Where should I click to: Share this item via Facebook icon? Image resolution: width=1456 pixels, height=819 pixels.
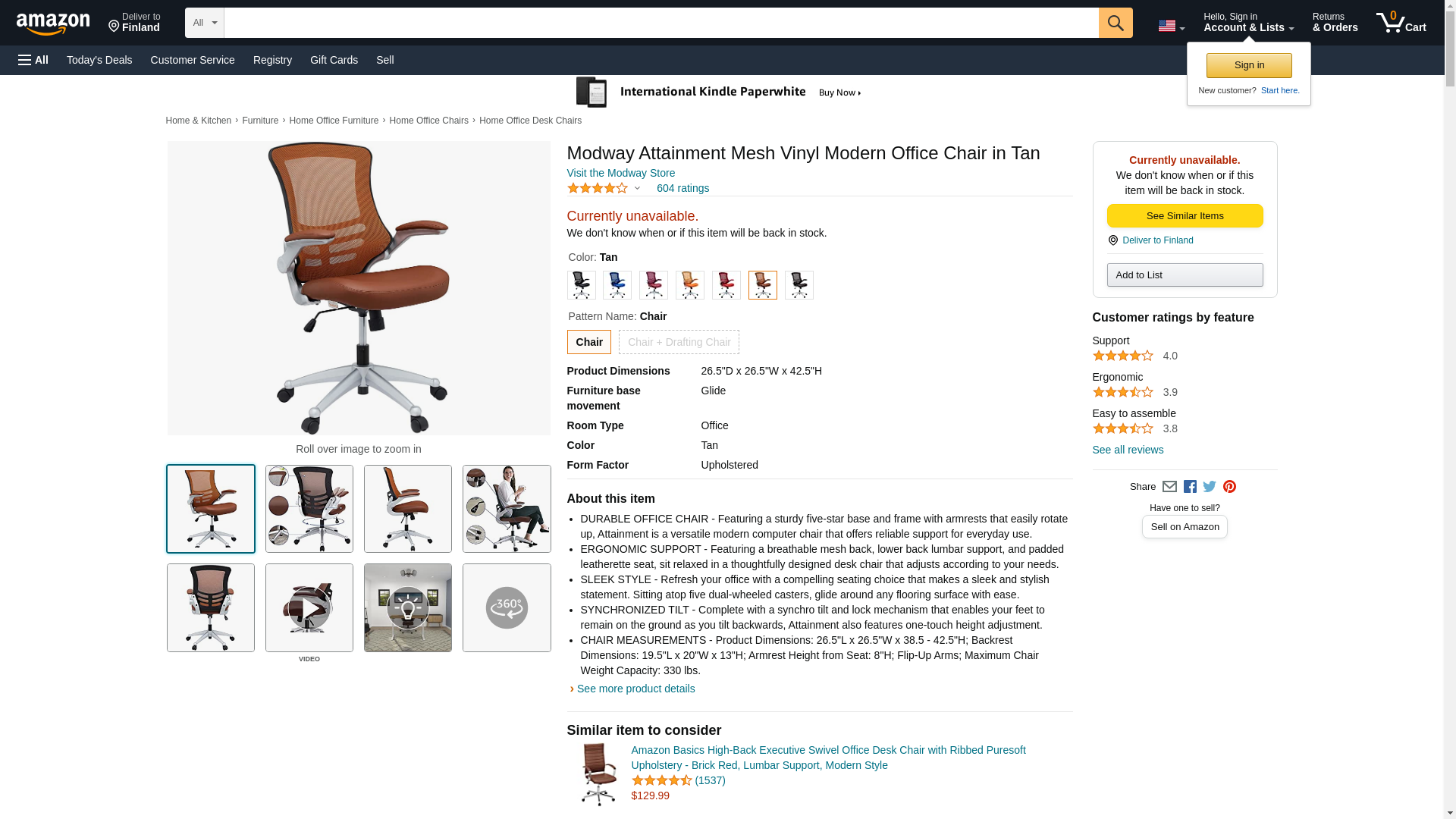tap(1189, 487)
